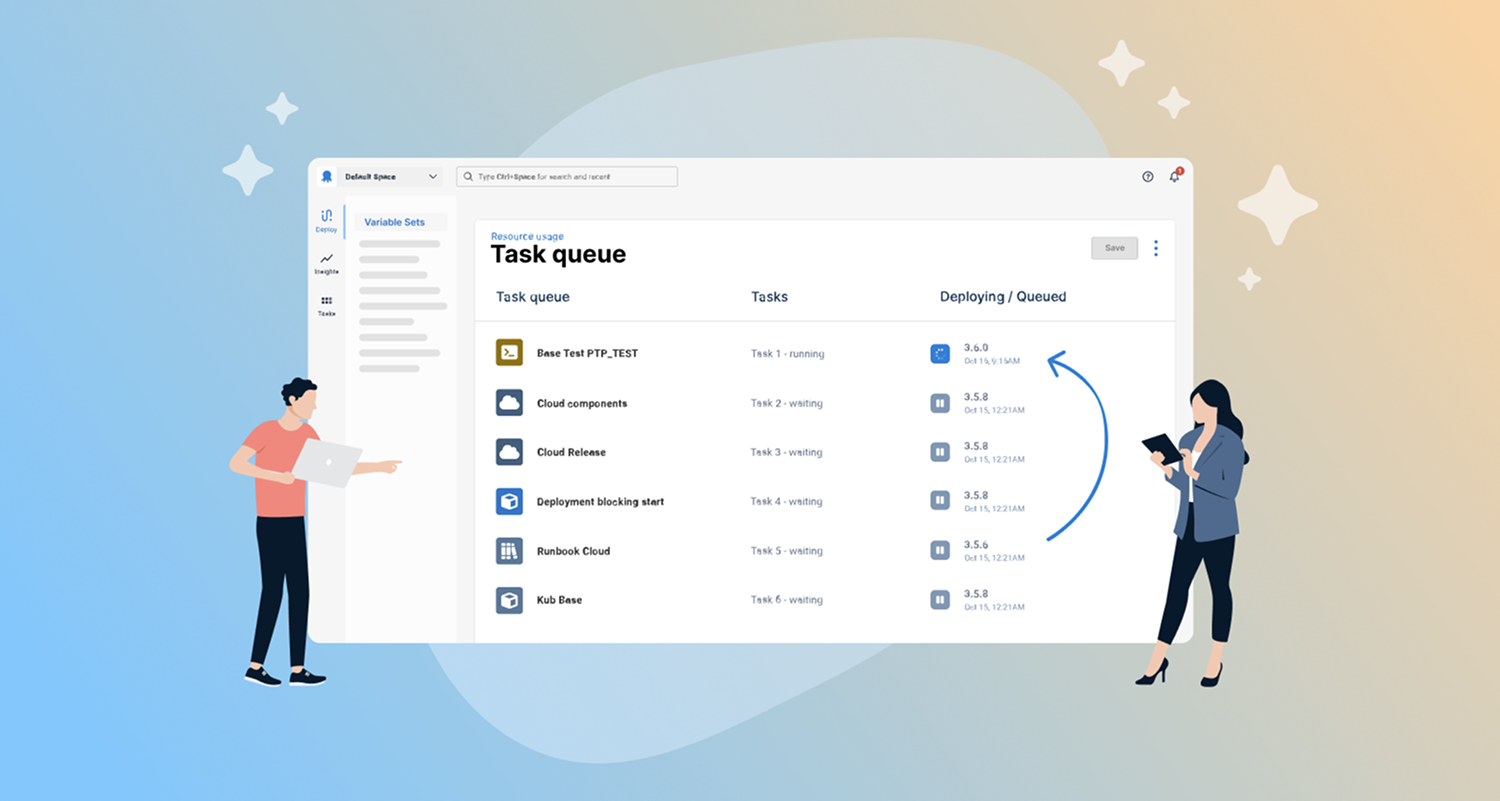Switch to Insights in the sidebar
The height and width of the screenshot is (801, 1500).
click(x=326, y=263)
